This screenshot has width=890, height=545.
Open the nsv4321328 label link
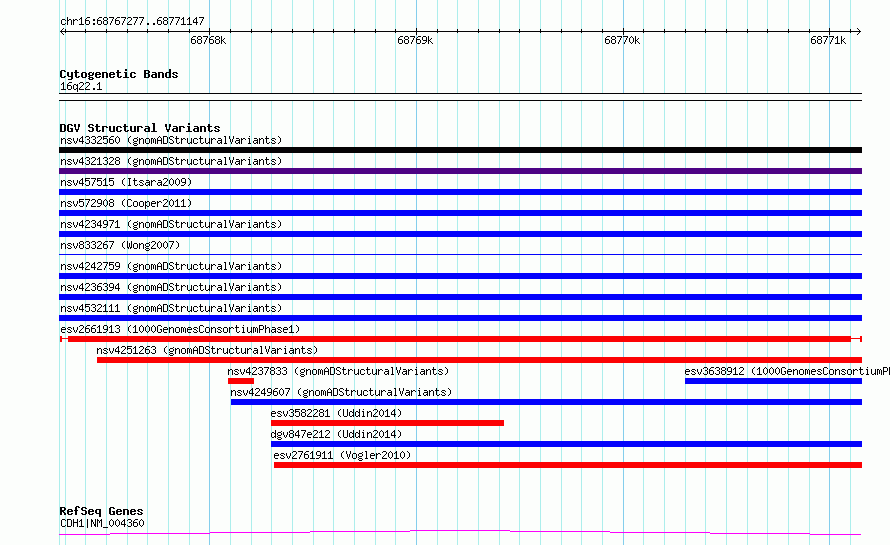171,161
